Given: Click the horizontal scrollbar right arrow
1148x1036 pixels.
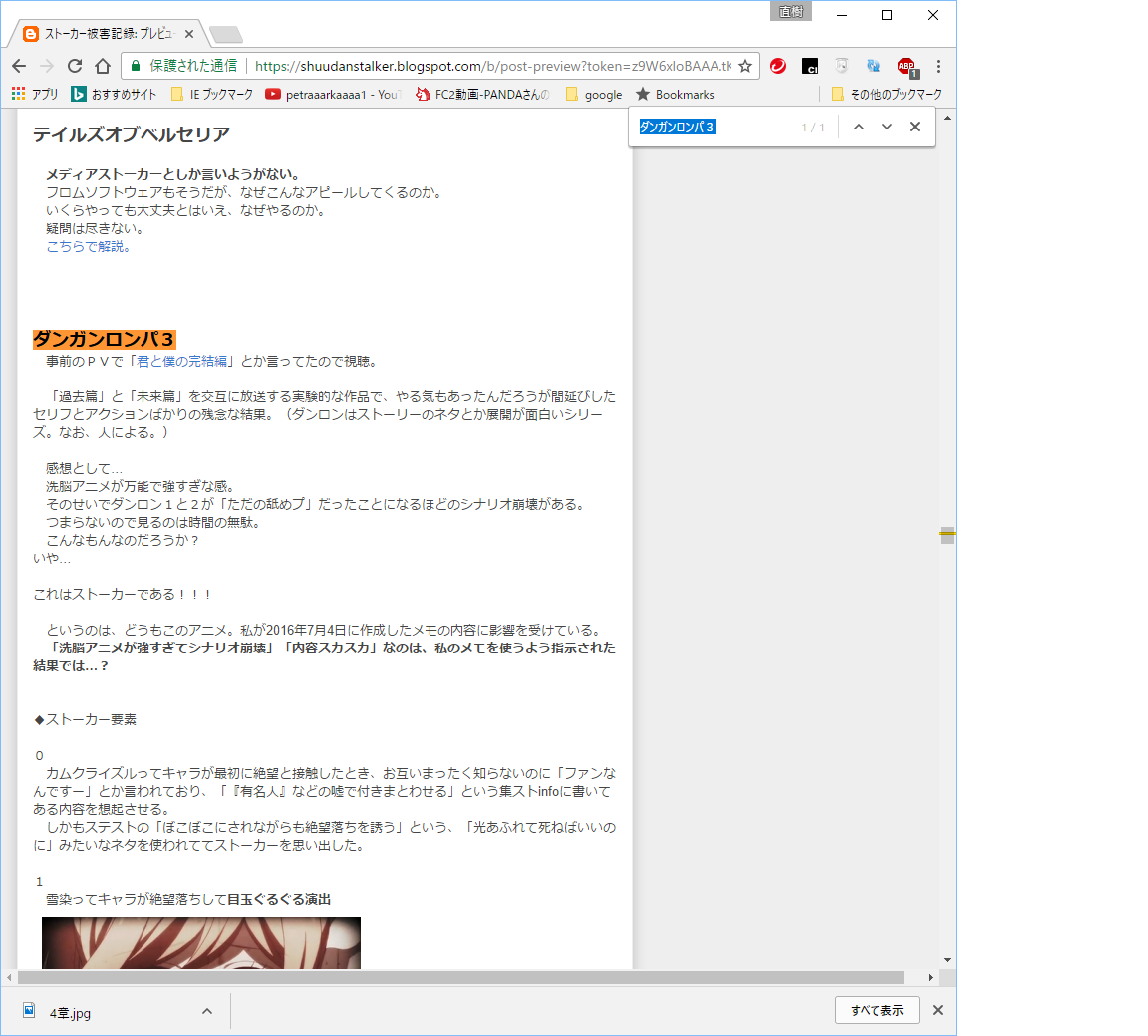Looking at the screenshot, I should tap(931, 977).
